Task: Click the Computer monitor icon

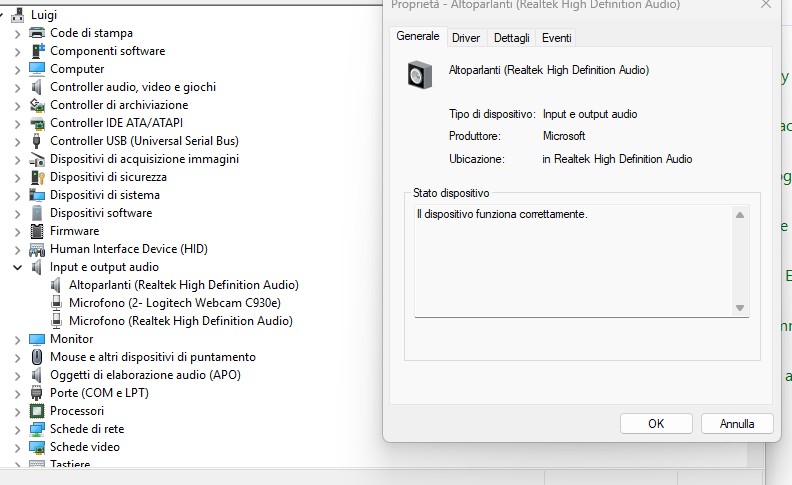Action: pos(37,69)
